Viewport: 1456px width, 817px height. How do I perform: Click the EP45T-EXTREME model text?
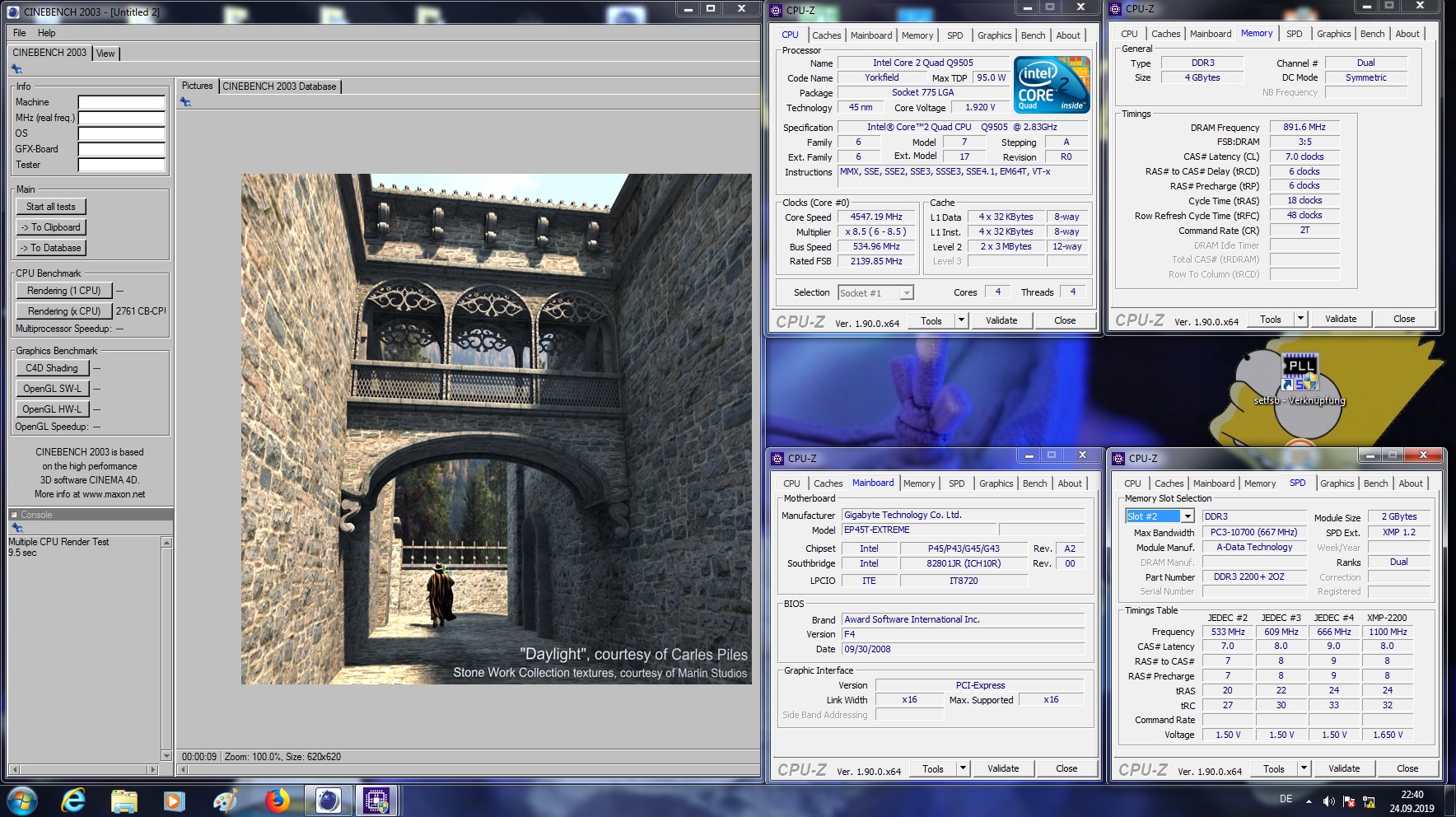(x=877, y=530)
